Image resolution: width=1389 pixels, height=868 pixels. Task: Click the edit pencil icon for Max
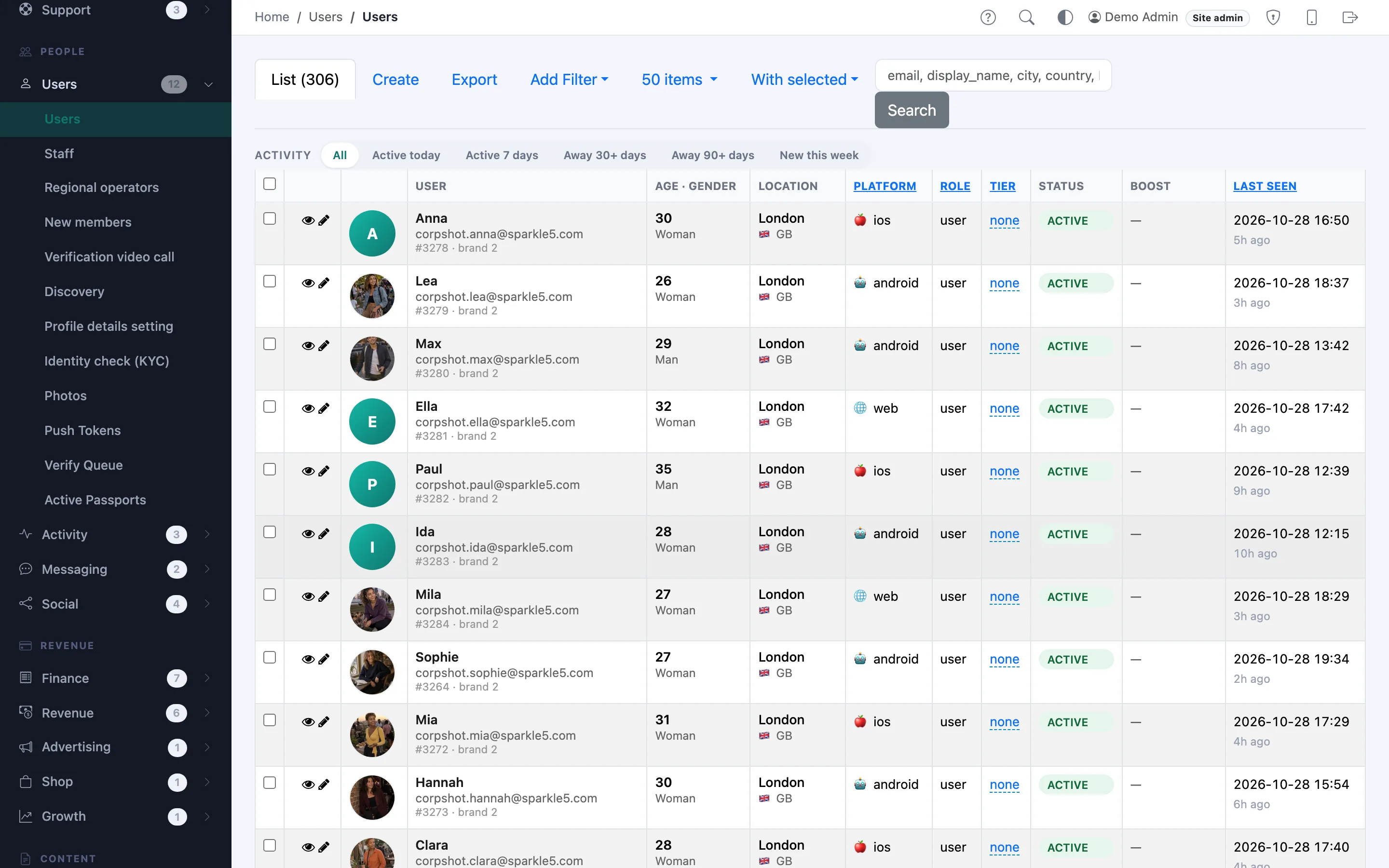click(324, 346)
